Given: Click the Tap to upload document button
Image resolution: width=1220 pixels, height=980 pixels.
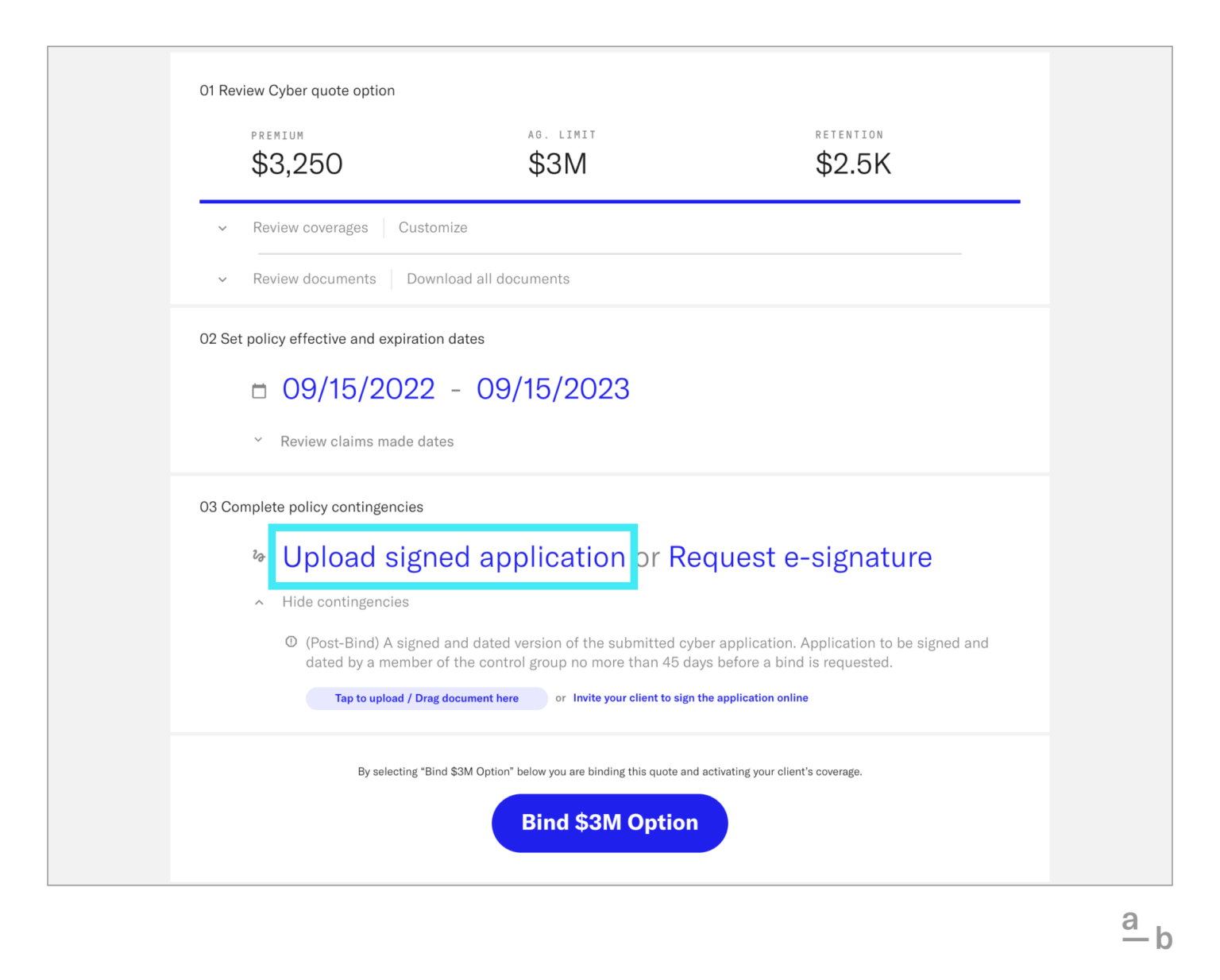Looking at the screenshot, I should [426, 698].
